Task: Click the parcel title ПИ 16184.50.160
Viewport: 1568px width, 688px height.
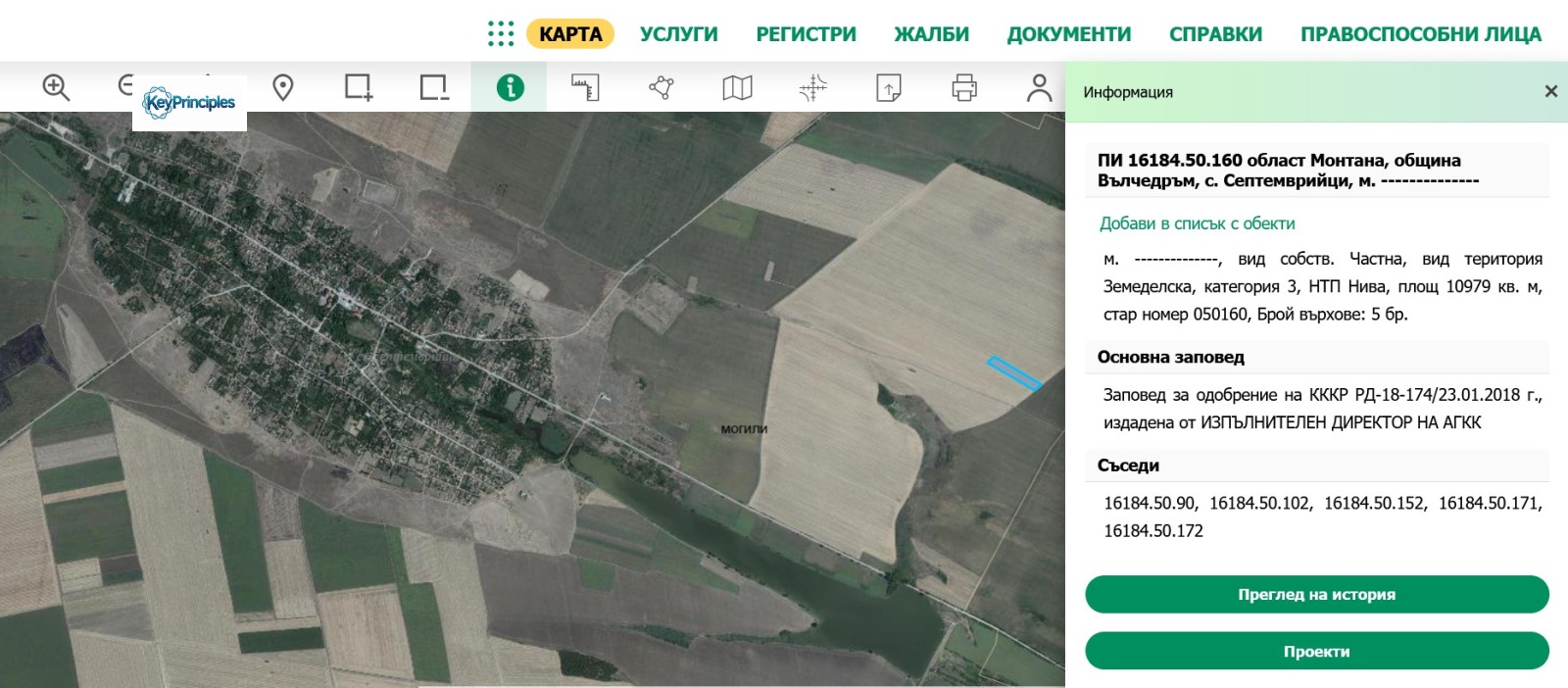Action: coord(1169,160)
